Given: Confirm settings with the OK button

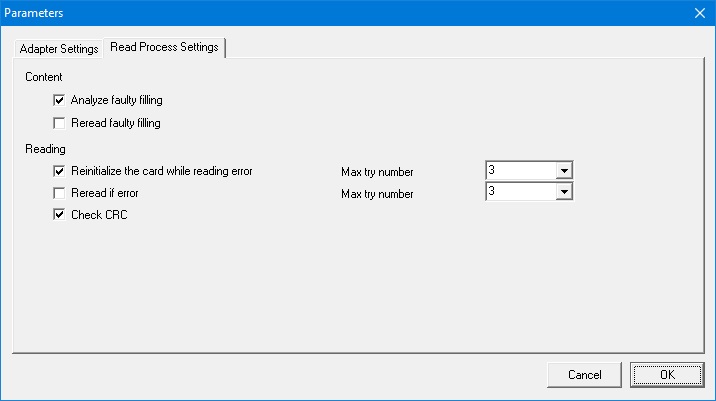Looking at the screenshot, I should point(667,375).
